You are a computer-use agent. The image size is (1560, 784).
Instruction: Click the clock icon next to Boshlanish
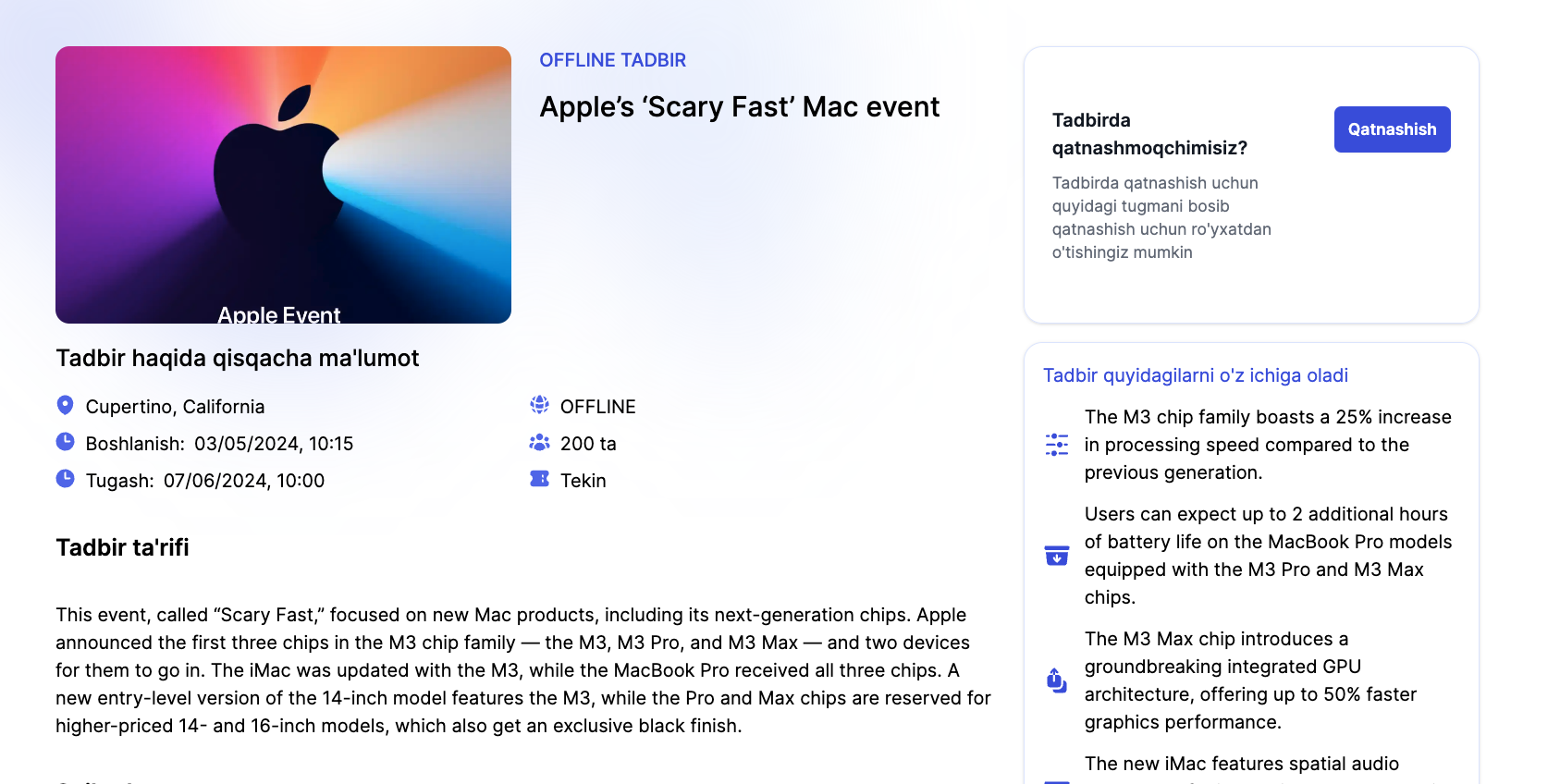point(65,442)
